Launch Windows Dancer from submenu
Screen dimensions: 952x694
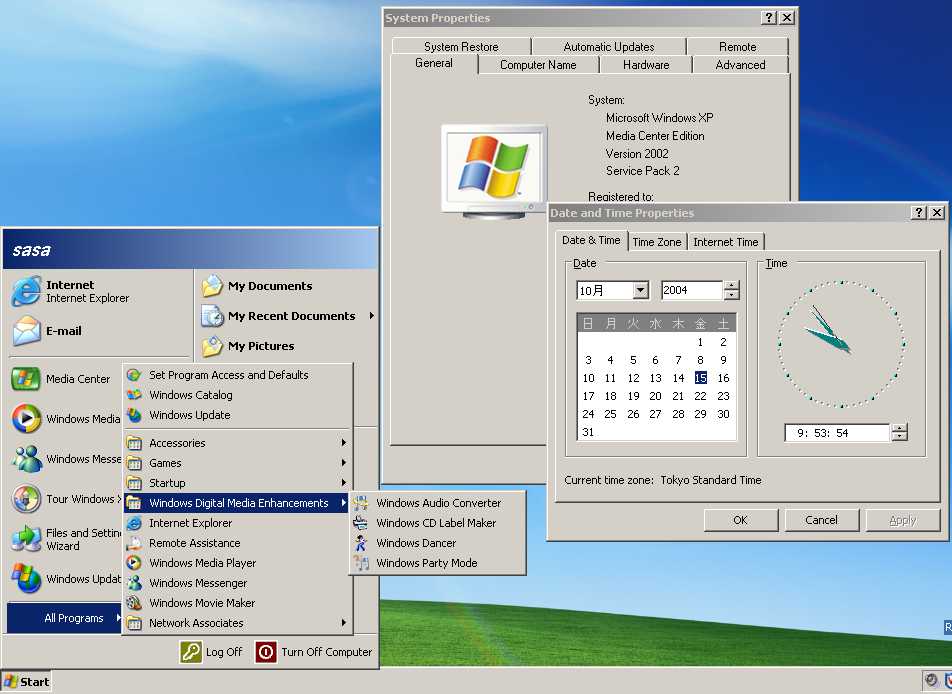coord(415,543)
